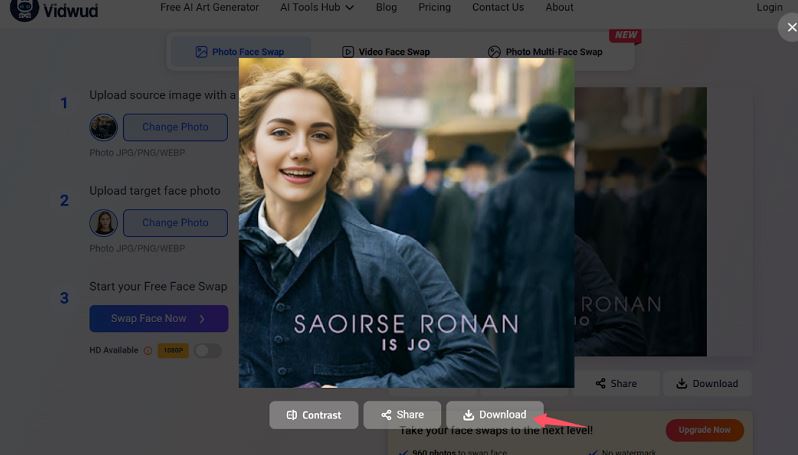Click the HD Available info icon
798x455 pixels.
(148, 351)
